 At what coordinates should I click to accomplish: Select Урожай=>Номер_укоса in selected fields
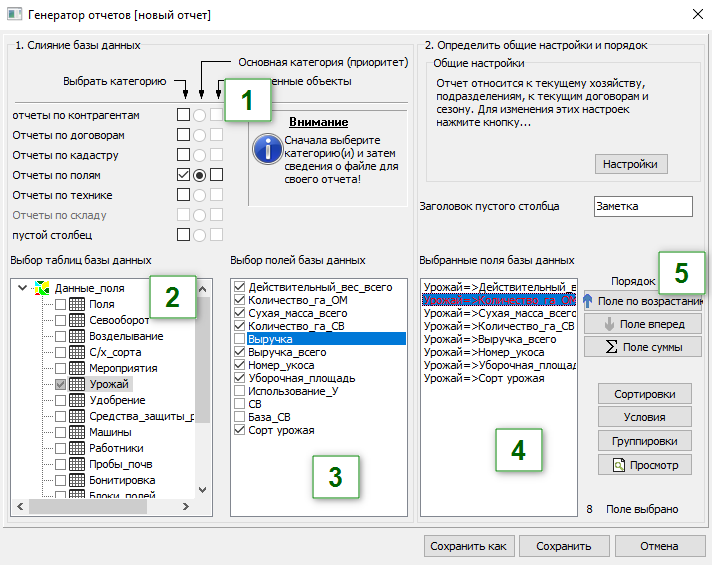click(484, 352)
